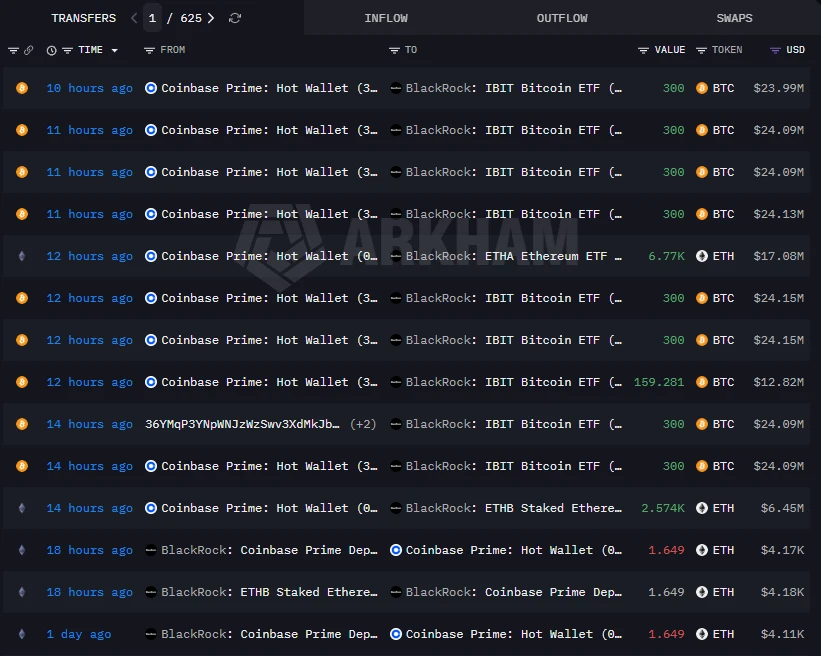Click Coinbase logo on $17.08M row sender
The image size is (821, 656).
point(151,256)
